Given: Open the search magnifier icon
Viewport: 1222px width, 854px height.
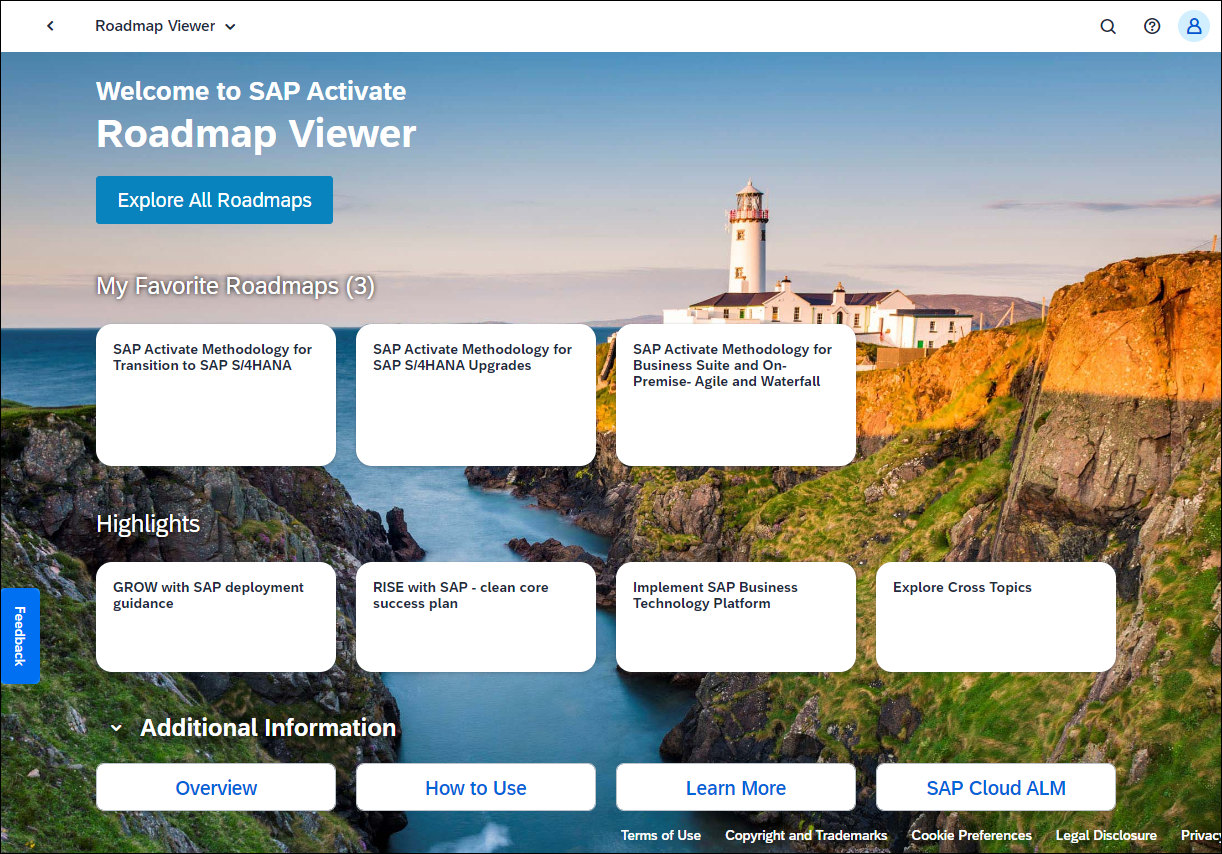Looking at the screenshot, I should 1108,27.
